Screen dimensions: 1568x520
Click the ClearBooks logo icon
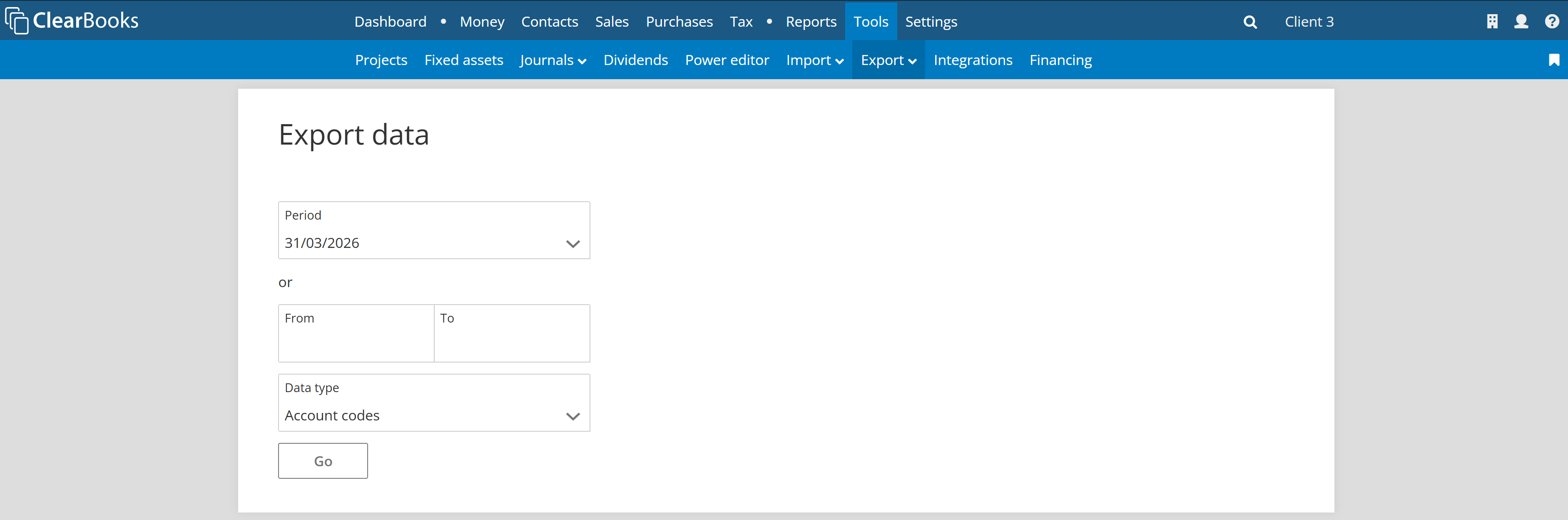pyautogui.click(x=17, y=21)
